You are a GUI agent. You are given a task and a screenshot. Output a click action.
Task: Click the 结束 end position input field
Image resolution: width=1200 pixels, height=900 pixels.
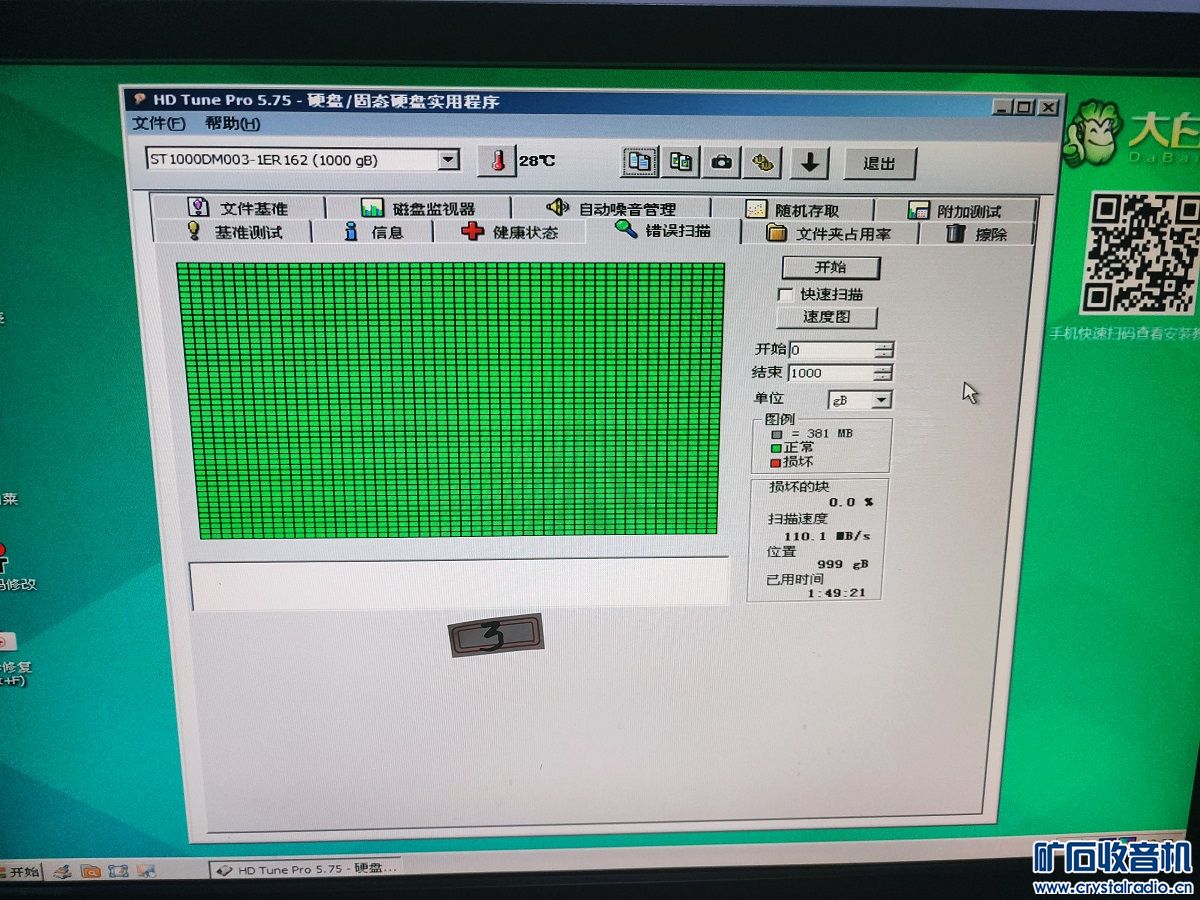tap(830, 373)
